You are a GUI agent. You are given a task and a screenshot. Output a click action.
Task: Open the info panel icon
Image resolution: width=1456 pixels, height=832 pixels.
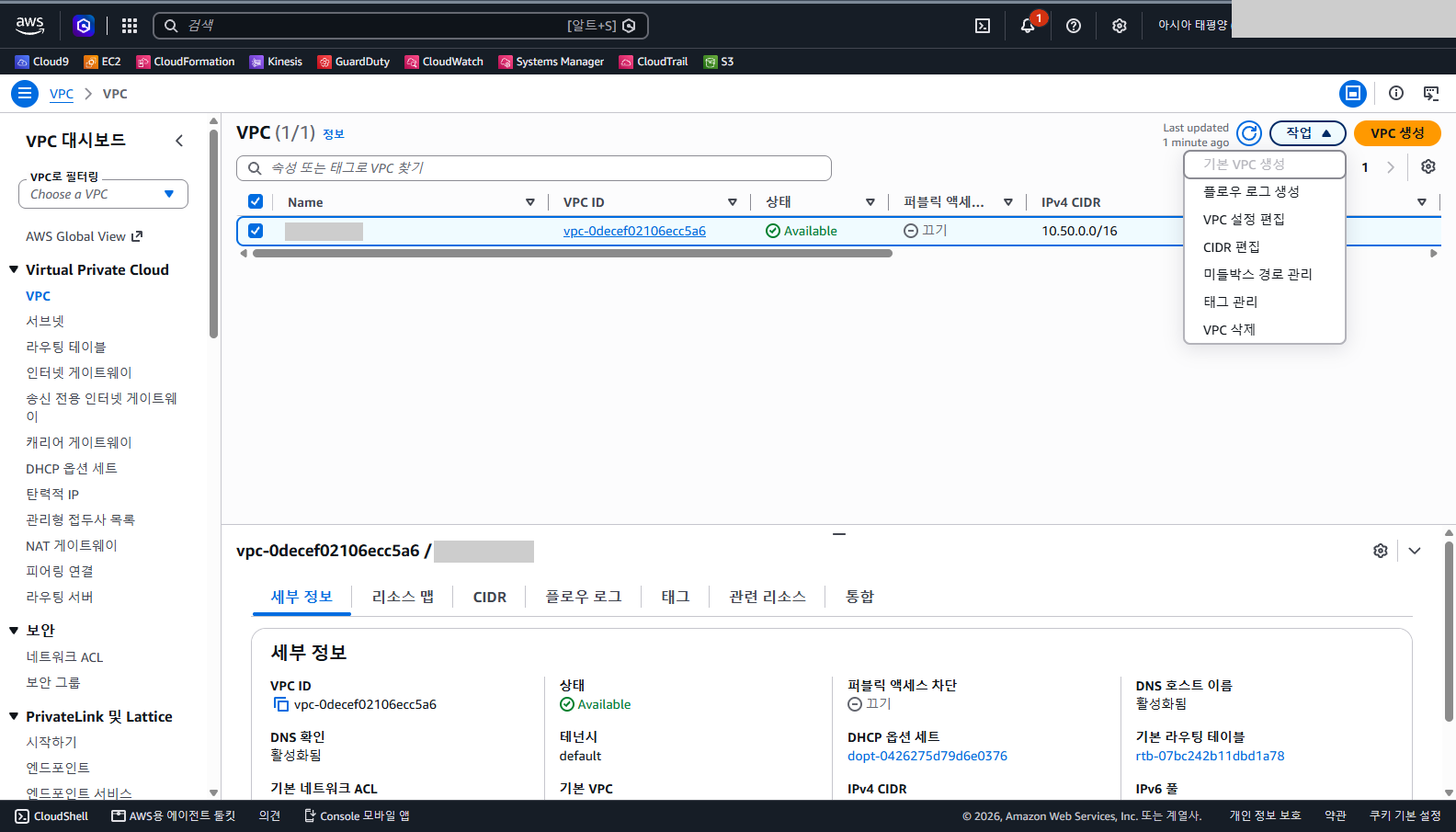pos(1396,93)
